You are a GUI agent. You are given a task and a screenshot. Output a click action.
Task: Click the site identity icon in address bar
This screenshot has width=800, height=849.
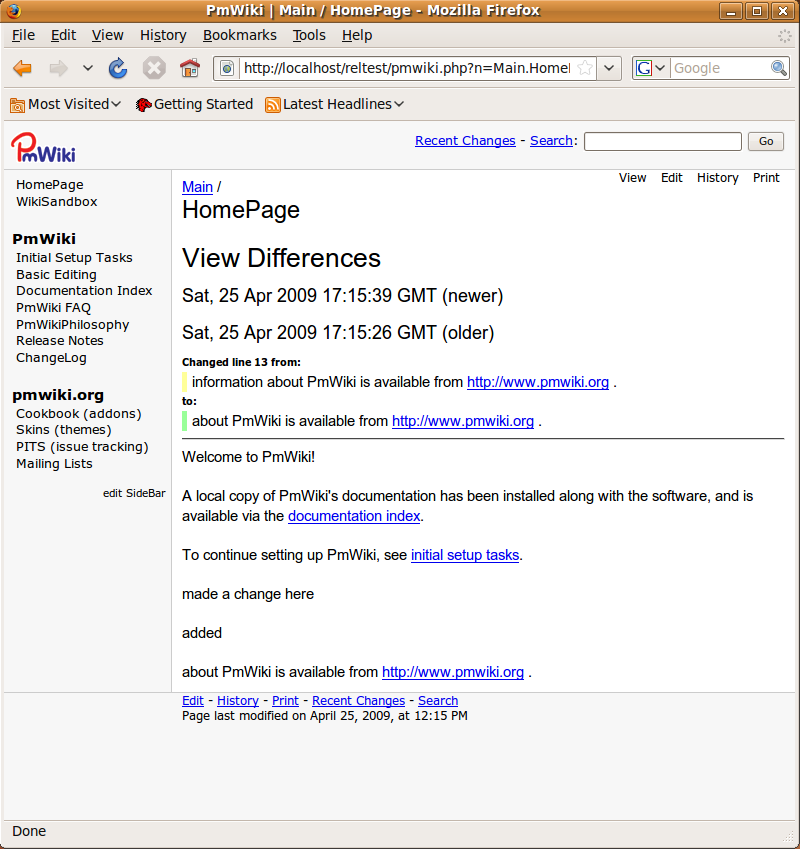pyautogui.click(x=227, y=68)
